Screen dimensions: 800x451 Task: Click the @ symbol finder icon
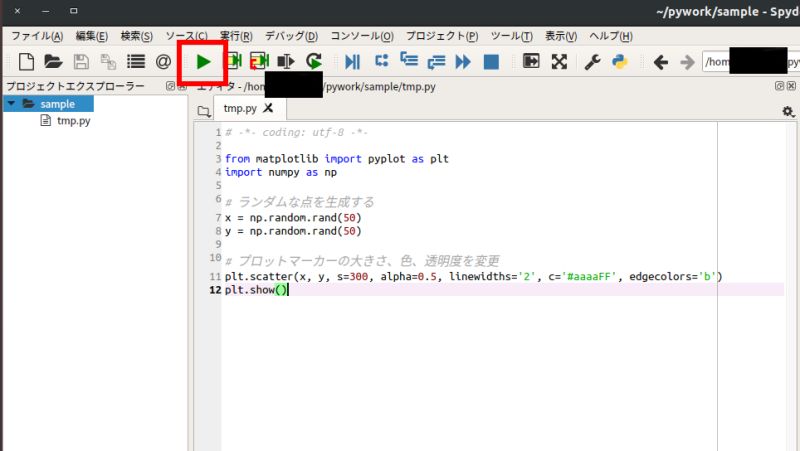pos(163,62)
